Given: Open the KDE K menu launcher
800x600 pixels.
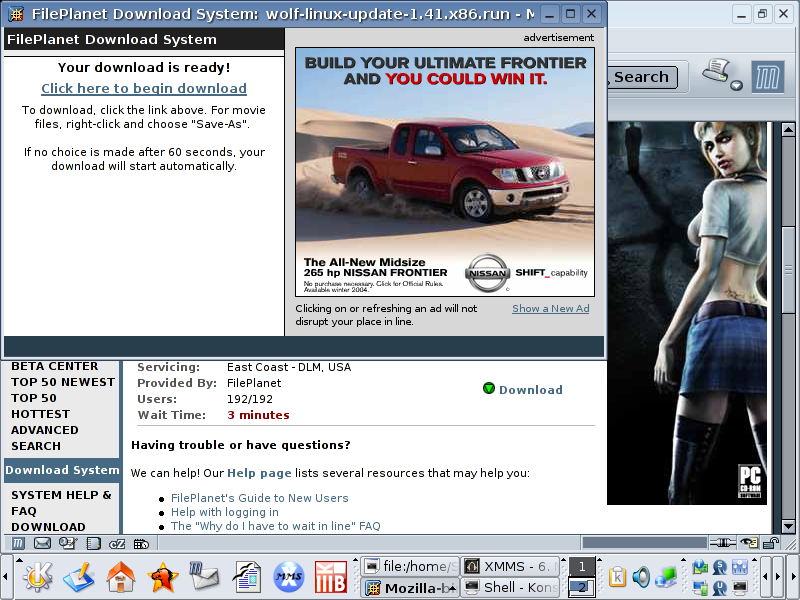Looking at the screenshot, I should [x=37, y=577].
